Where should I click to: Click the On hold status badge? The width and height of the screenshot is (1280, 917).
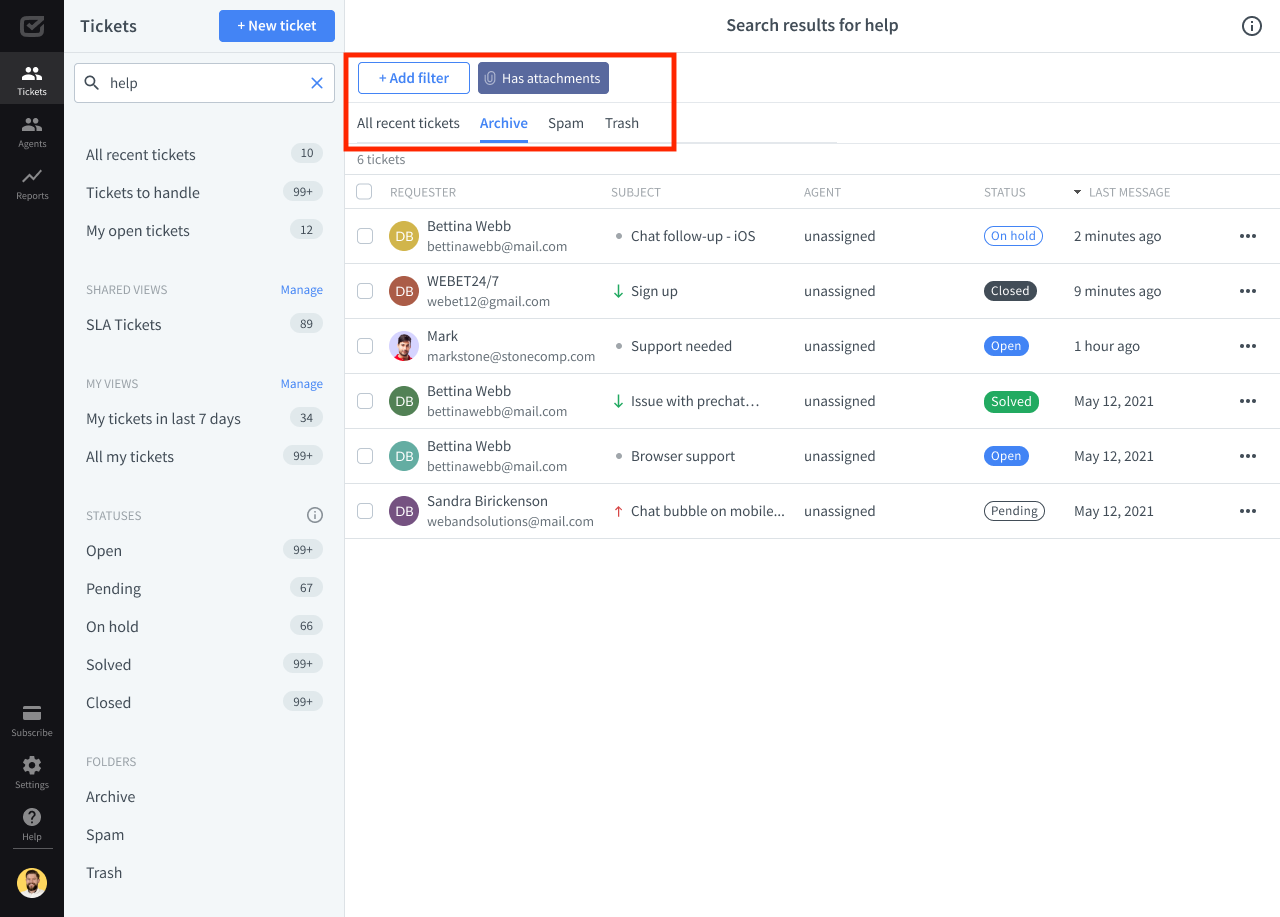click(1013, 236)
